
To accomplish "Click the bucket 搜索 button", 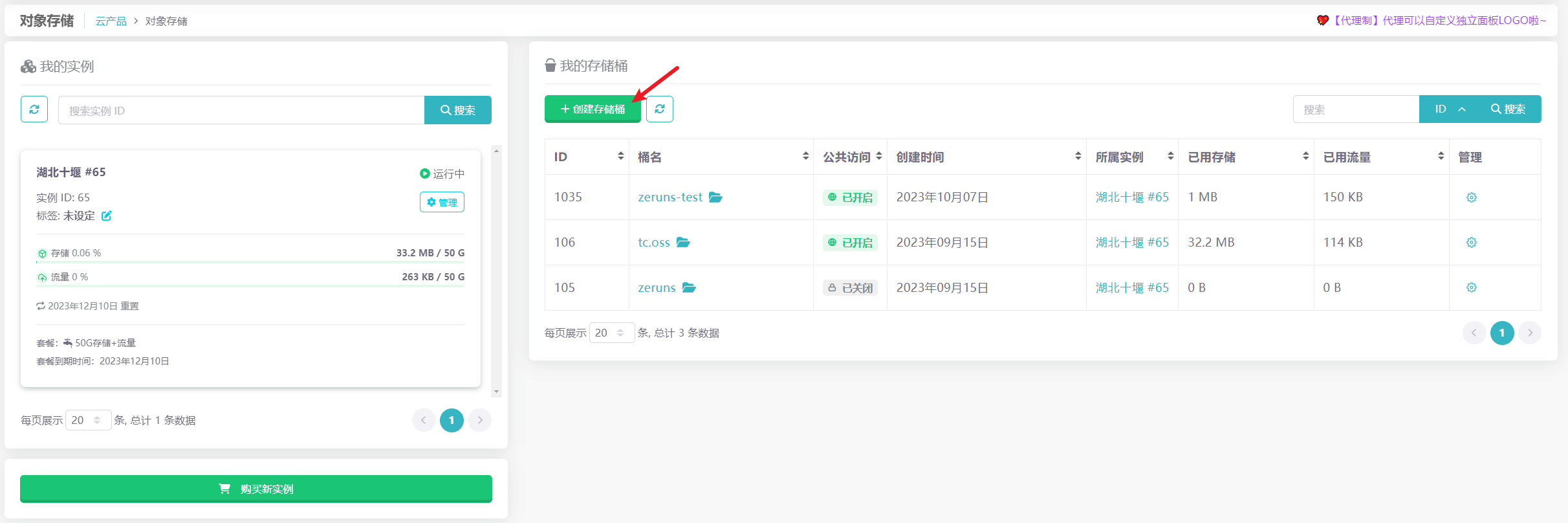I will (1508, 109).
